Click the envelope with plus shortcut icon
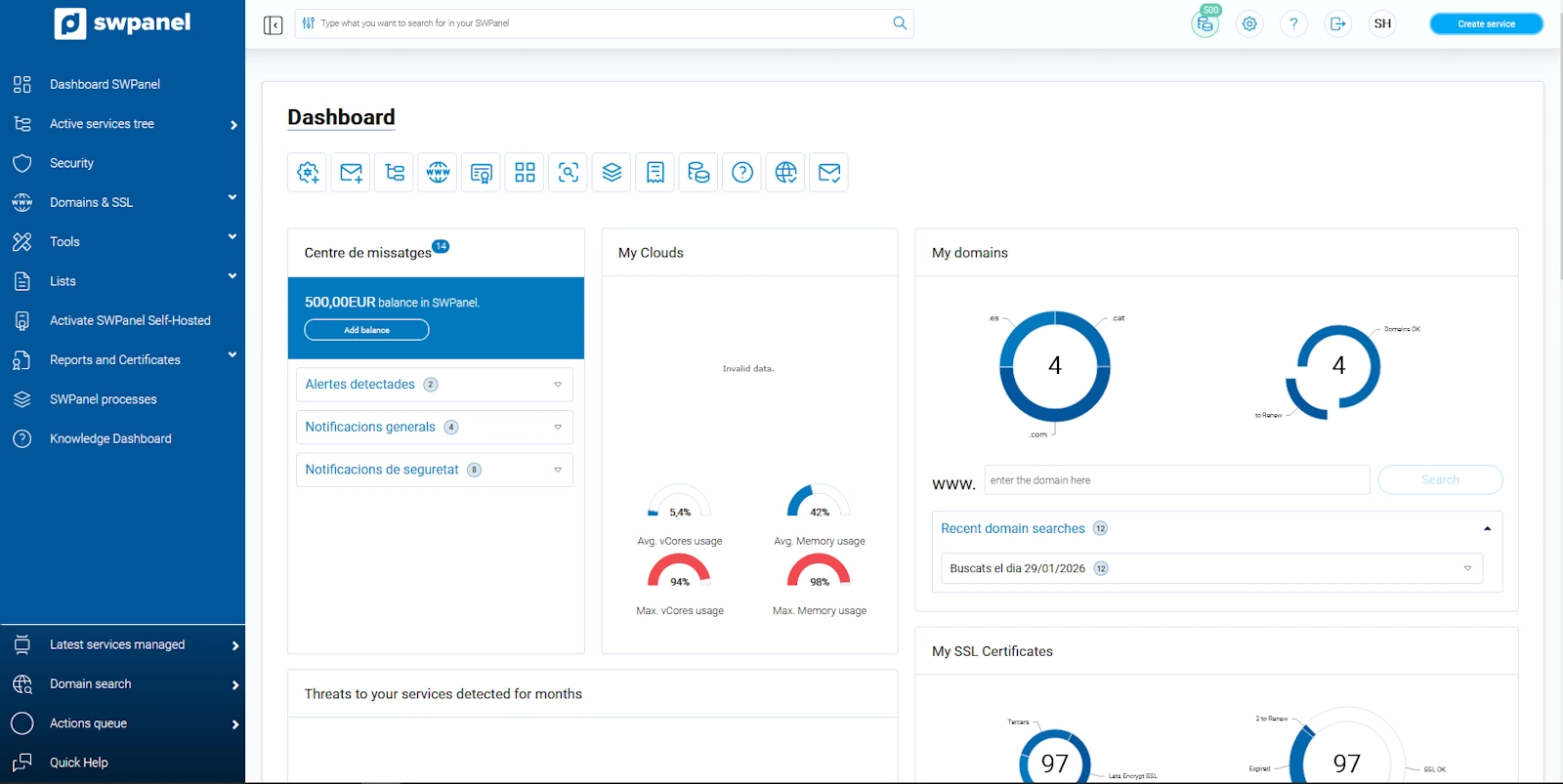The height and width of the screenshot is (784, 1563). coord(351,173)
